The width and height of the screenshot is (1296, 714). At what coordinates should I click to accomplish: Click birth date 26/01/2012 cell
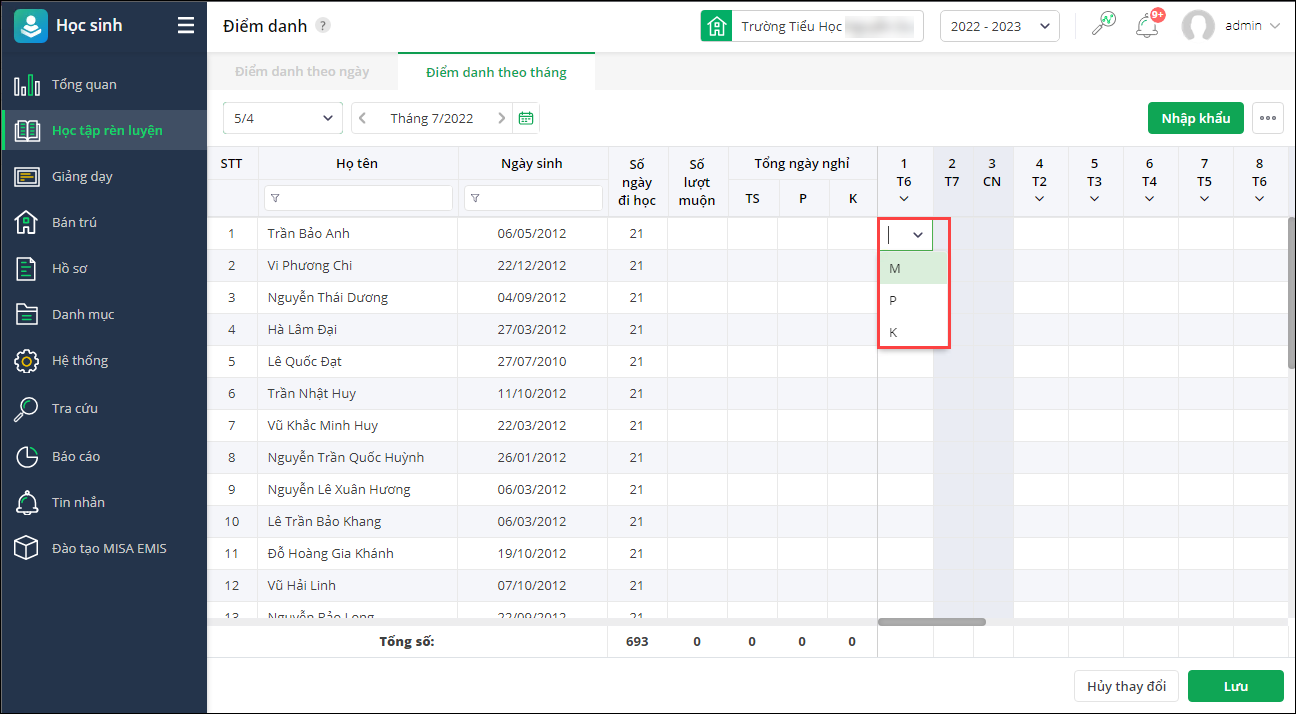[x=532, y=457]
